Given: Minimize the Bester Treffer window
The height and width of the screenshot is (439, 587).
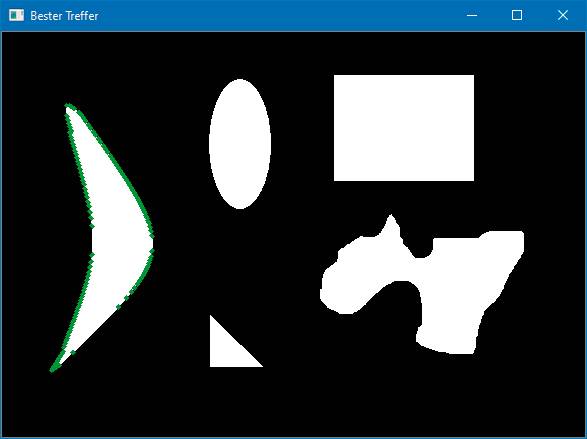Looking at the screenshot, I should [x=472, y=15].
